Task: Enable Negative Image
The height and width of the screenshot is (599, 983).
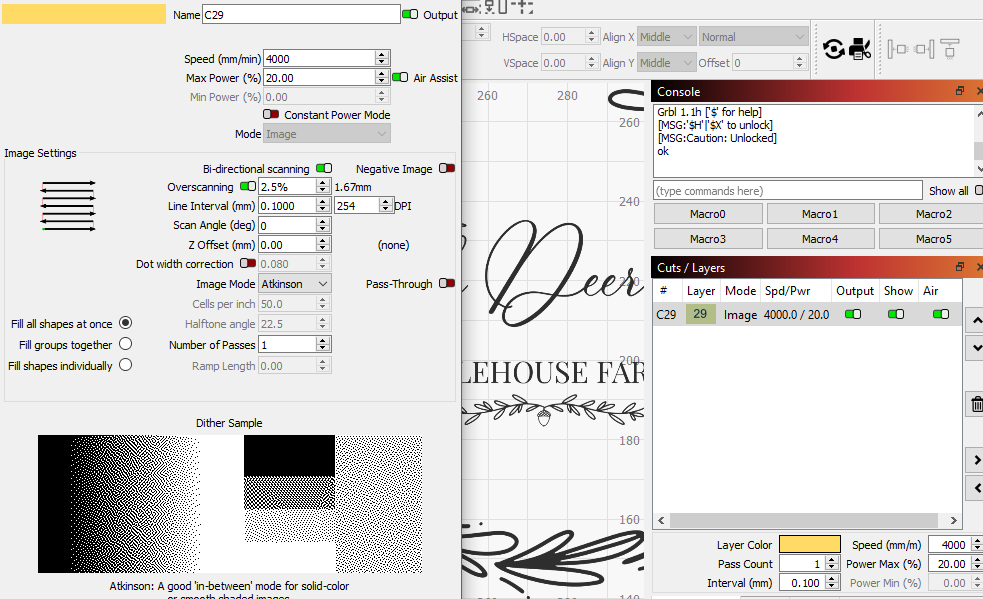Action: pyautogui.click(x=447, y=168)
